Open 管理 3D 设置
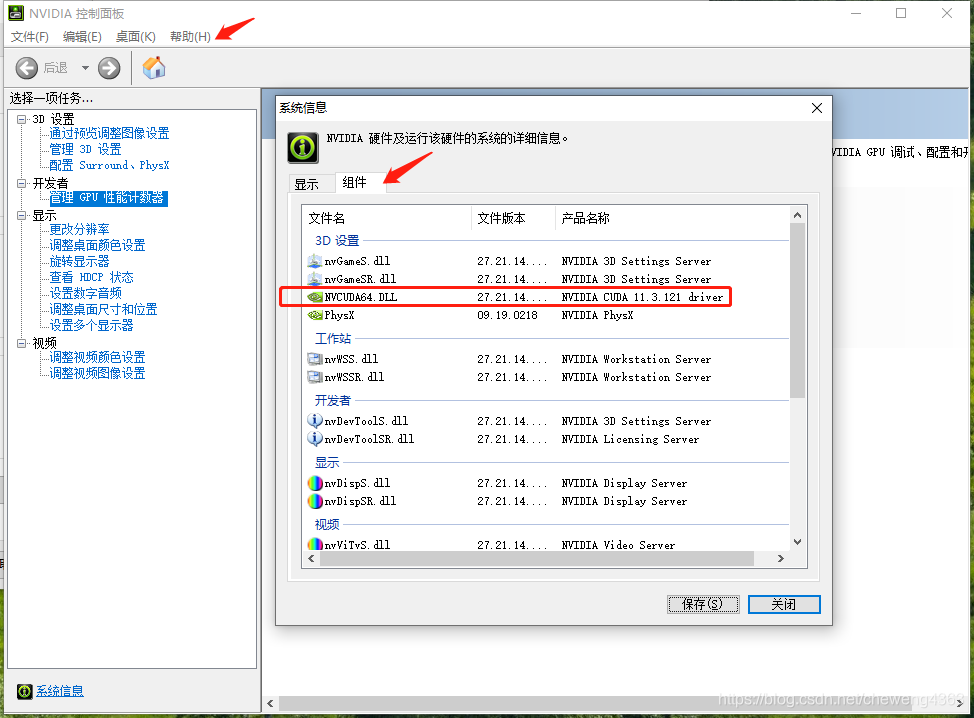The width and height of the screenshot is (974, 718). point(85,149)
